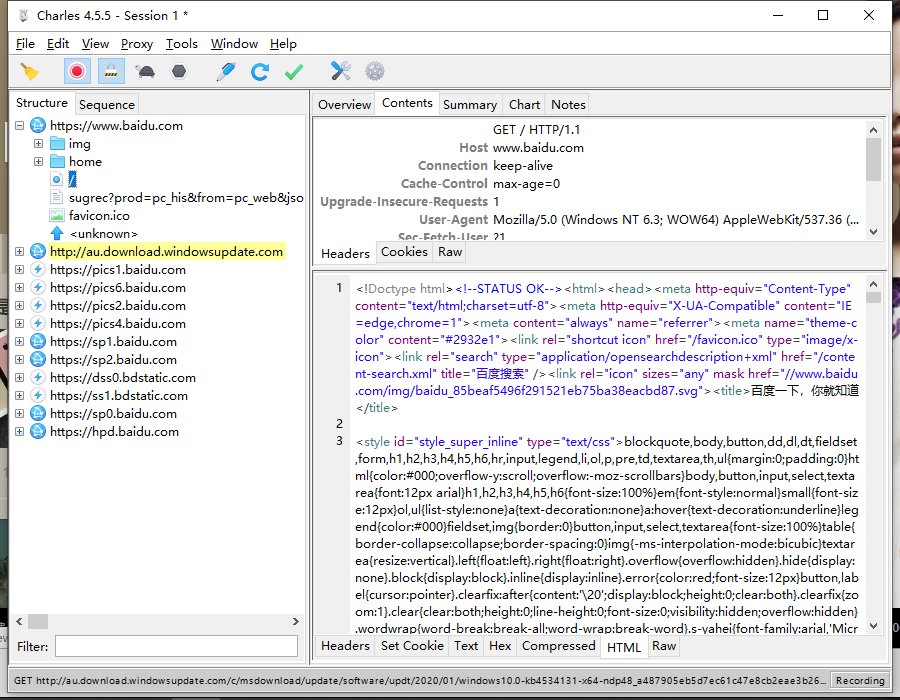This screenshot has height=700, width=900.
Task: Click the favicon.ico image icon
Action: pyautogui.click(x=57, y=216)
